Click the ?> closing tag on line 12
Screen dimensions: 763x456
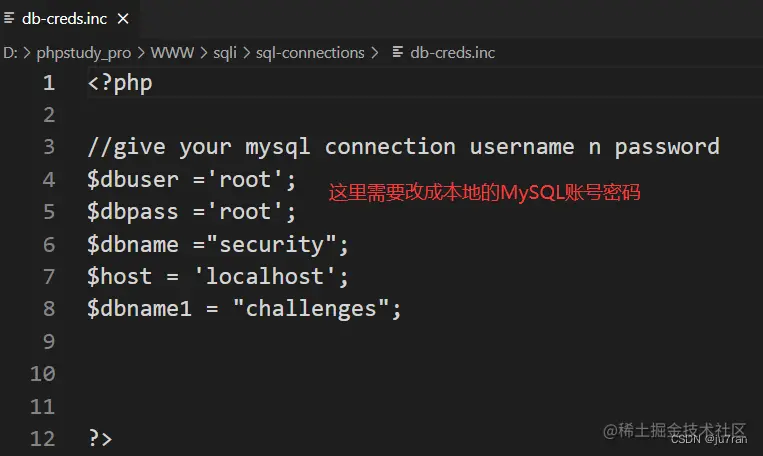coord(101,438)
